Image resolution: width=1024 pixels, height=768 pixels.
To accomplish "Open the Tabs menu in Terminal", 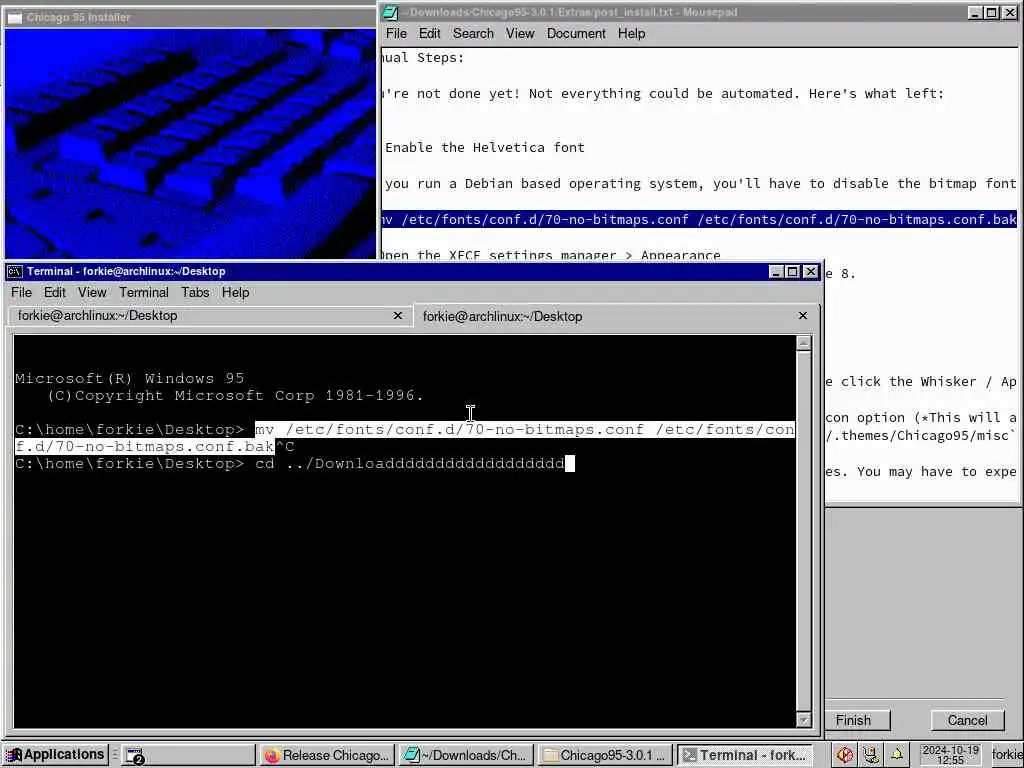I will coord(195,293).
